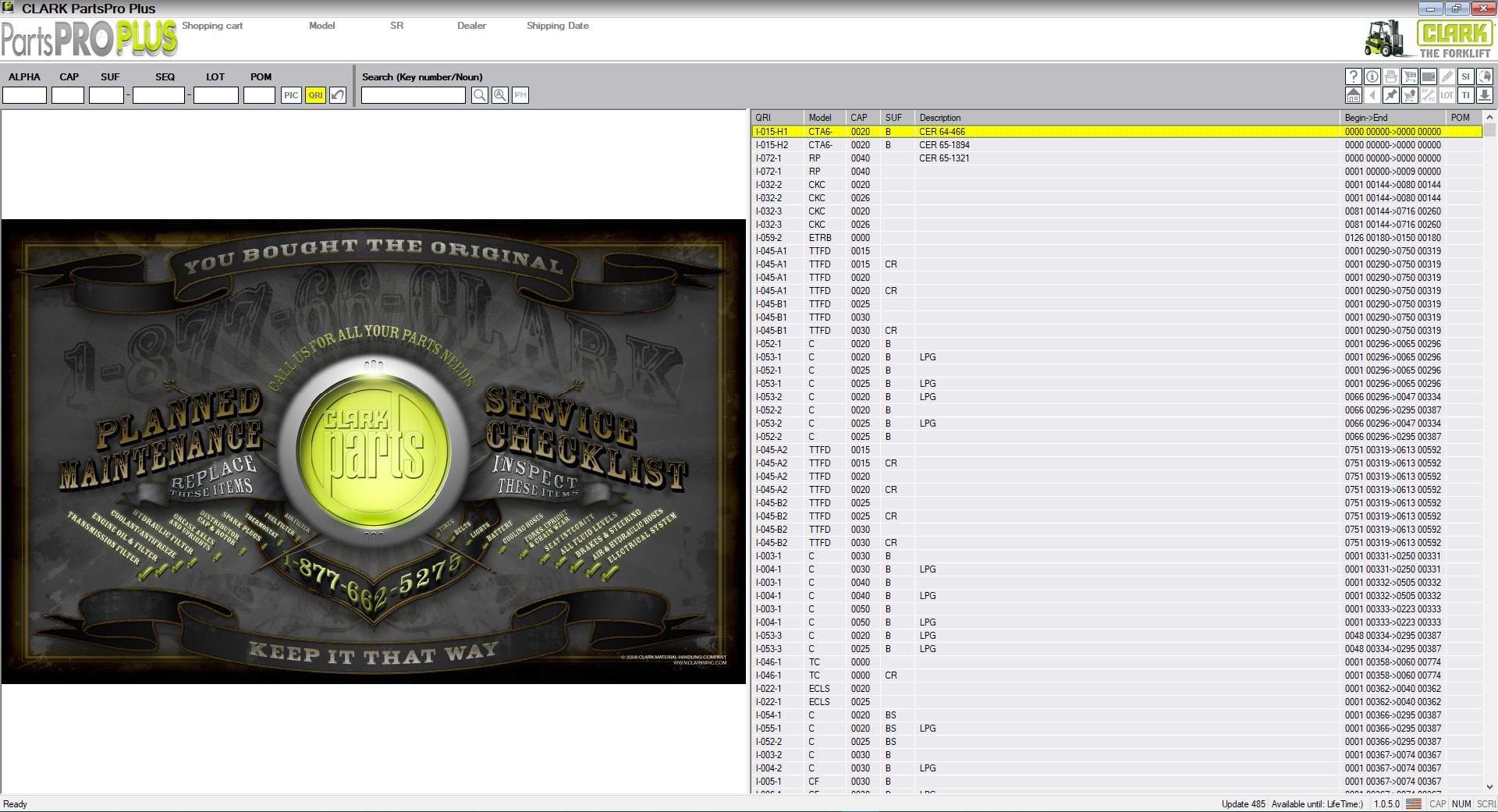Sort by the SUF column header
This screenshot has width=1498, height=812.
click(897, 118)
